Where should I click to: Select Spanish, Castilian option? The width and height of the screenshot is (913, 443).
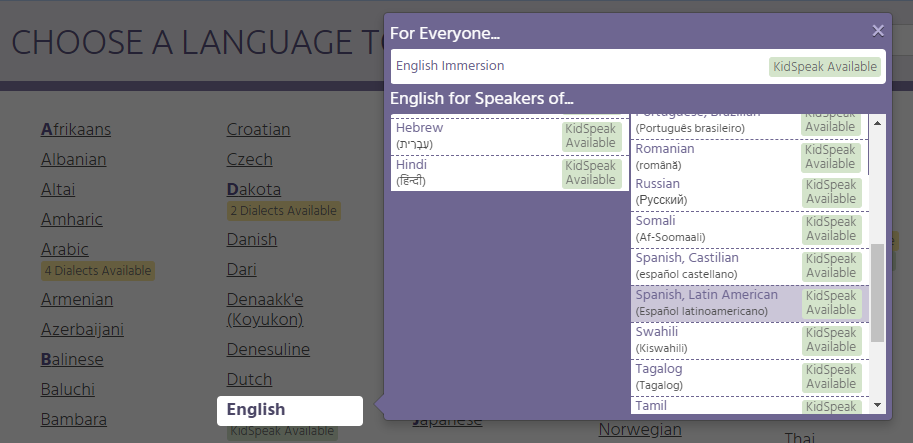pyautogui.click(x=749, y=266)
